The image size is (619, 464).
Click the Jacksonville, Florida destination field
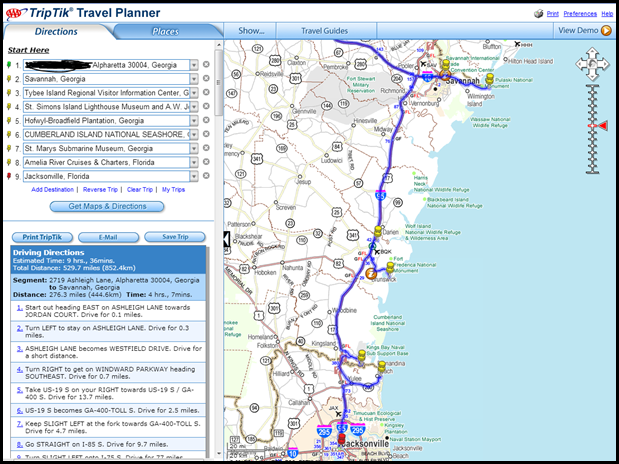point(107,176)
